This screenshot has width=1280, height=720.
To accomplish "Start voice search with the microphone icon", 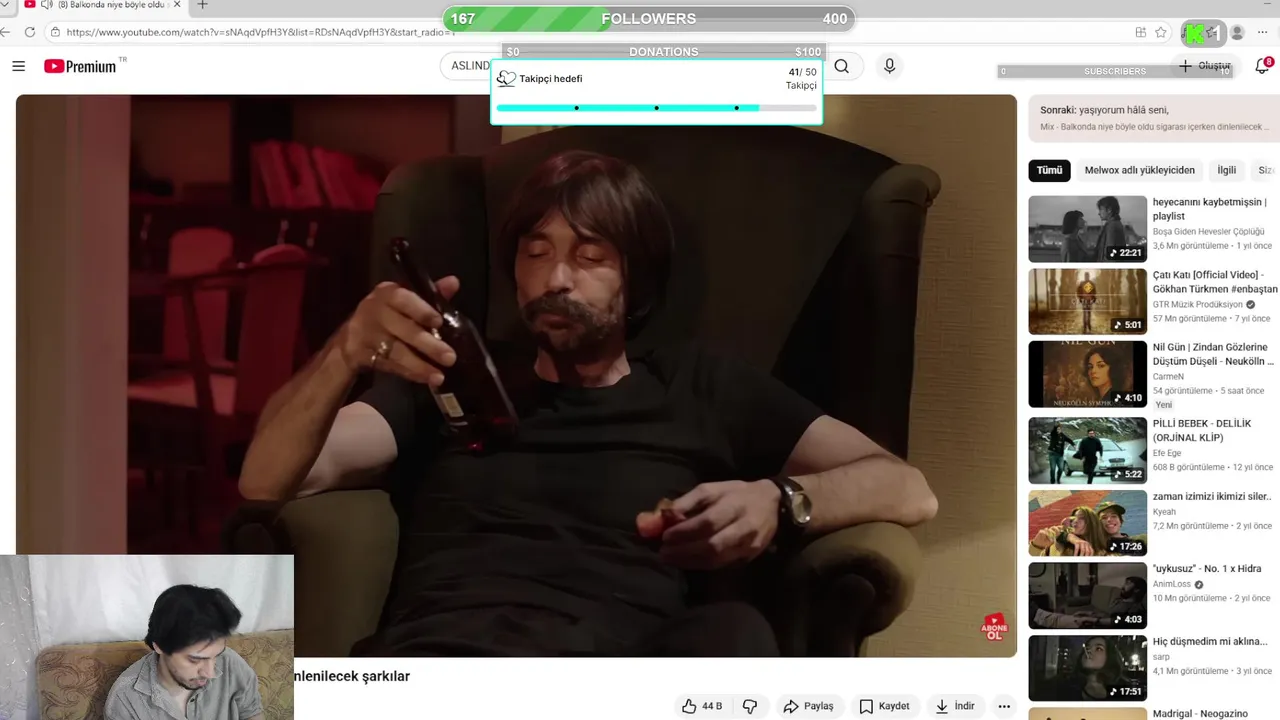I will (889, 66).
